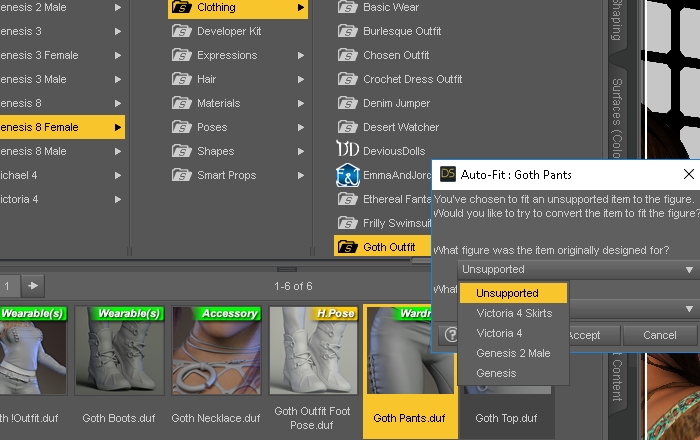Click the Poses folder icon
This screenshot has height=440, width=700.
(182, 127)
